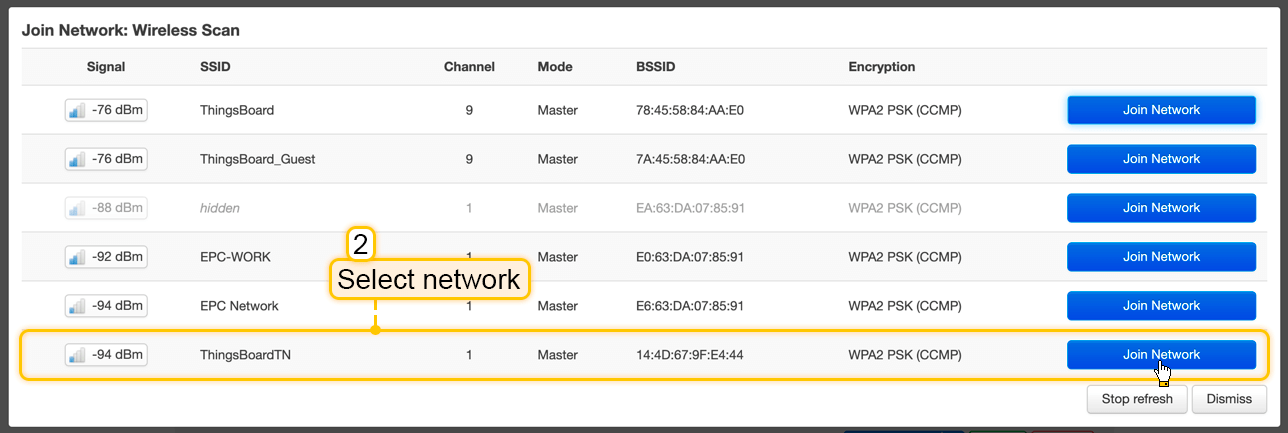The image size is (1288, 433).
Task: Click the SSID column header
Action: (217, 67)
